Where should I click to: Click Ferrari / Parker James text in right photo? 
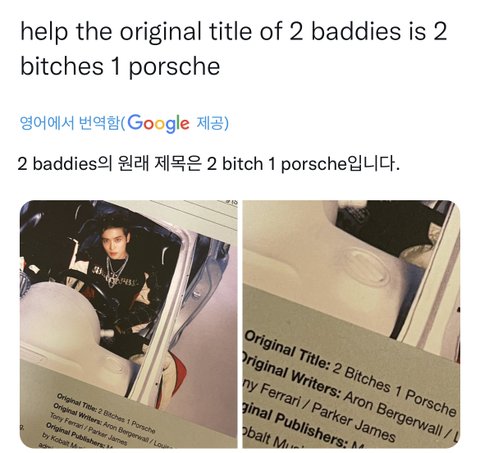(x=327, y=412)
